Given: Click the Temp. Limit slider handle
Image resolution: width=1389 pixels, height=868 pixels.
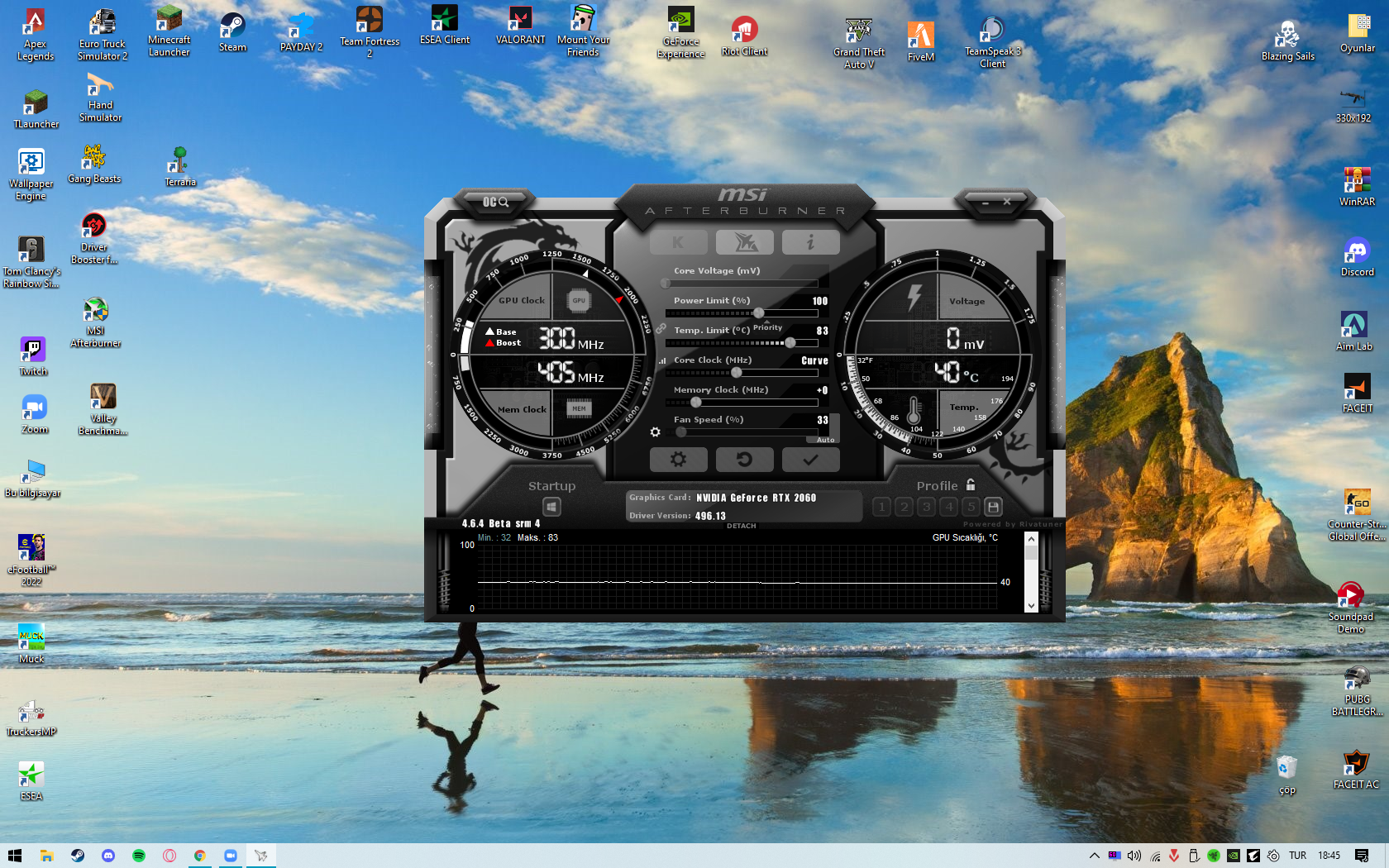Looking at the screenshot, I should 790,343.
